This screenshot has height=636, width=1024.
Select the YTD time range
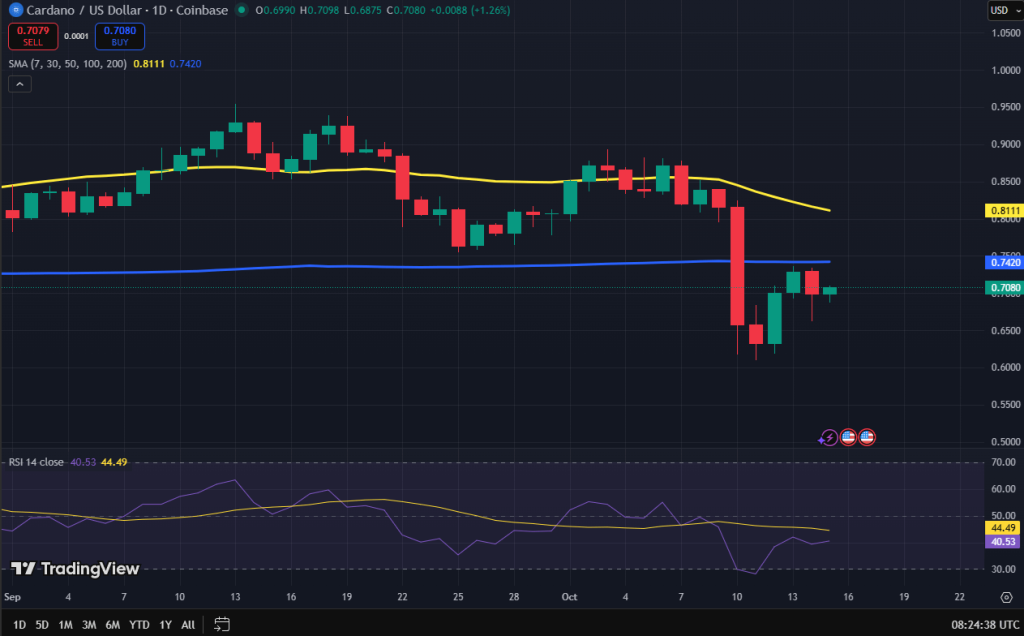point(139,625)
